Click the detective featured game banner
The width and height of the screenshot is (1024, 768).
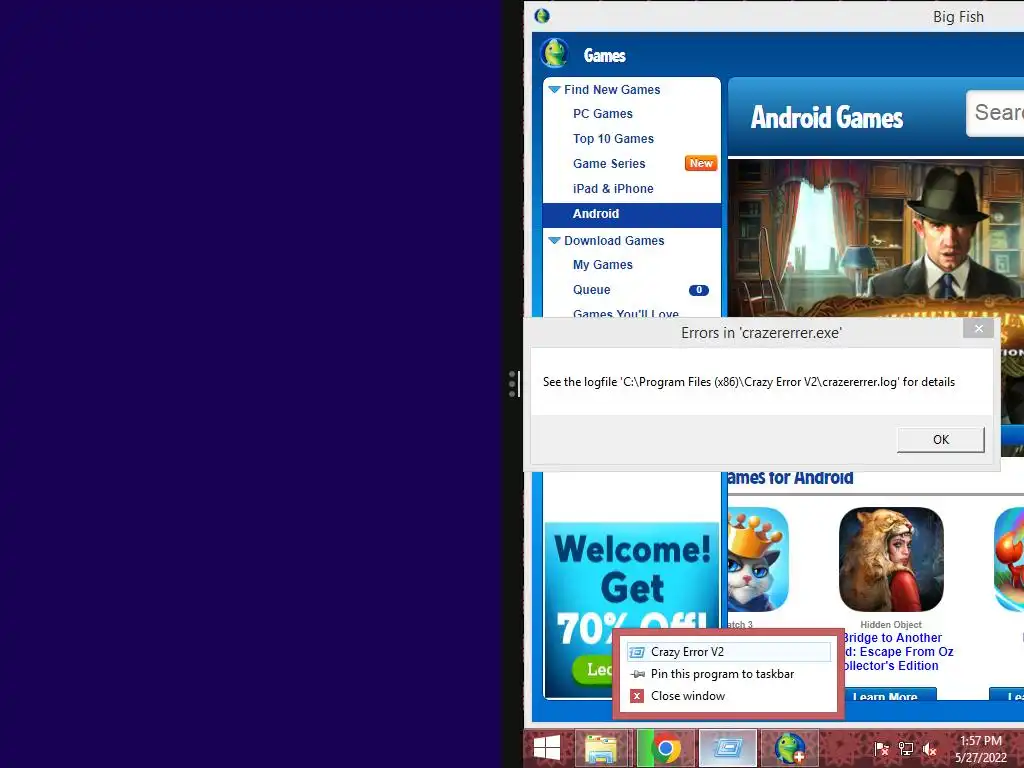pos(876,238)
